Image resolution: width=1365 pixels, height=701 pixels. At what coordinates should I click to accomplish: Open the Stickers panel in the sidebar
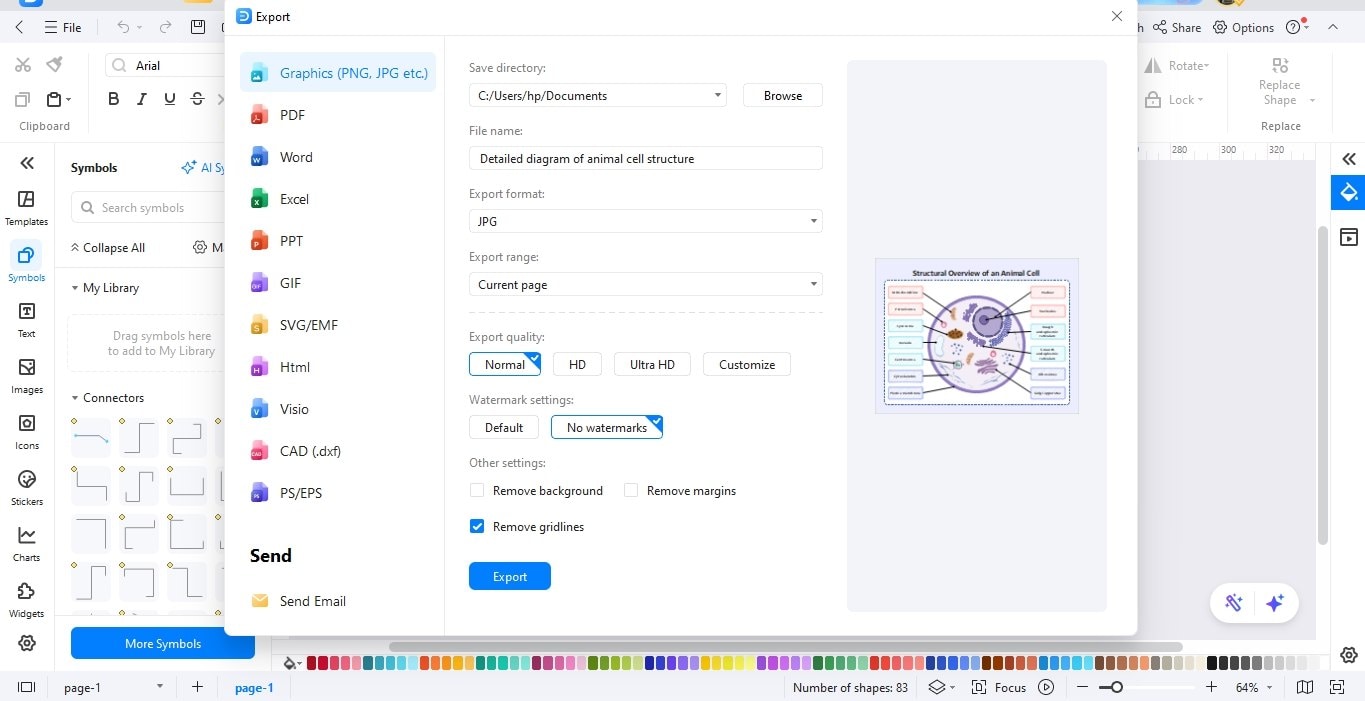click(x=26, y=487)
